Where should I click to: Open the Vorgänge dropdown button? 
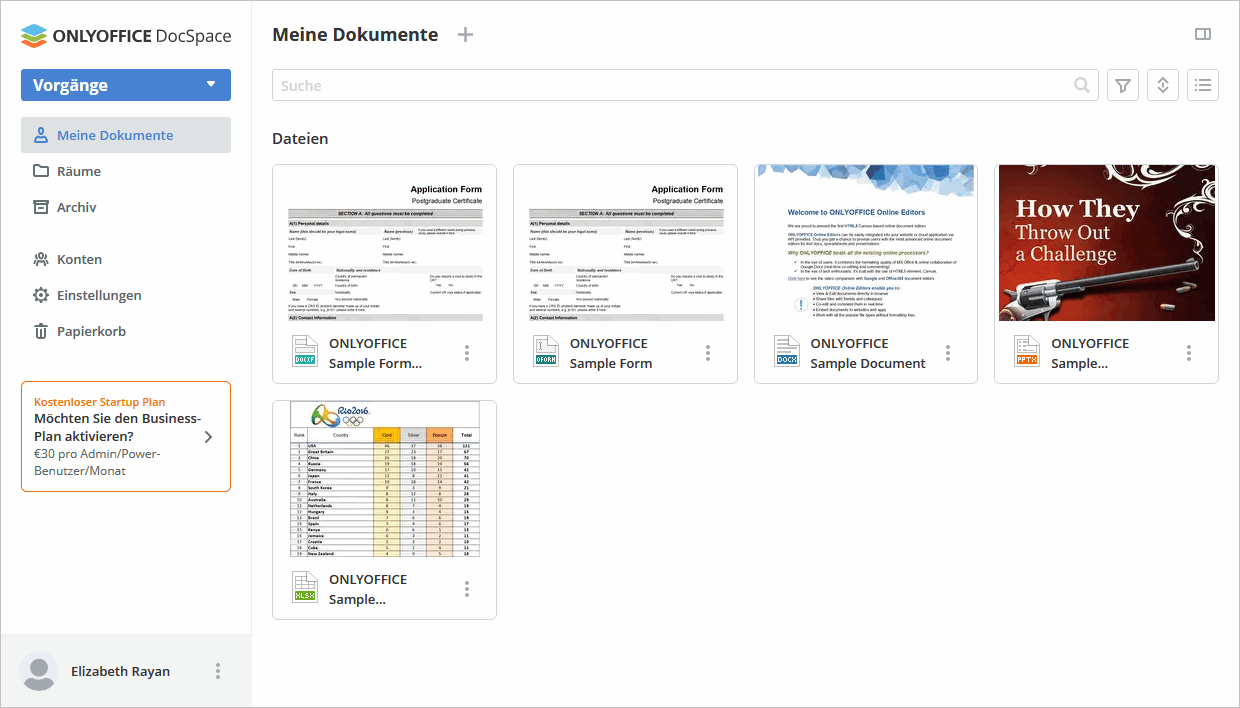point(126,85)
